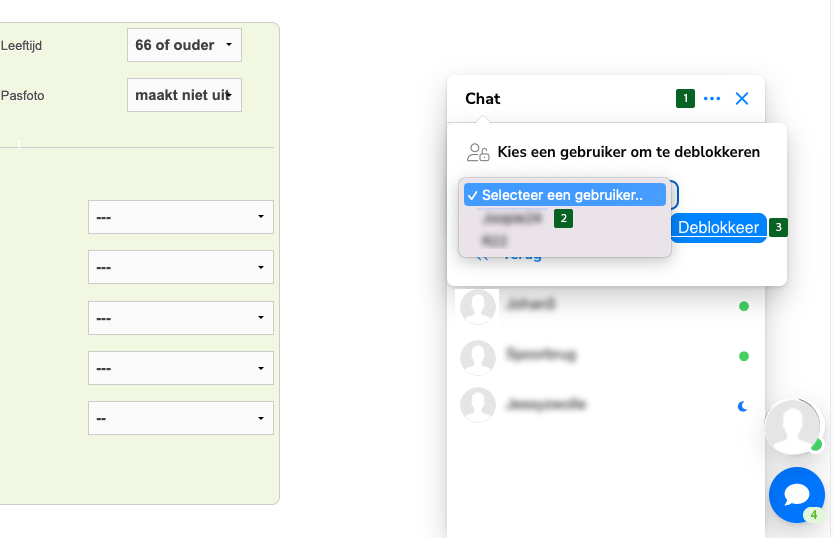Click the third chat contact's avatar
This screenshot has height=538, width=834.
478,404
